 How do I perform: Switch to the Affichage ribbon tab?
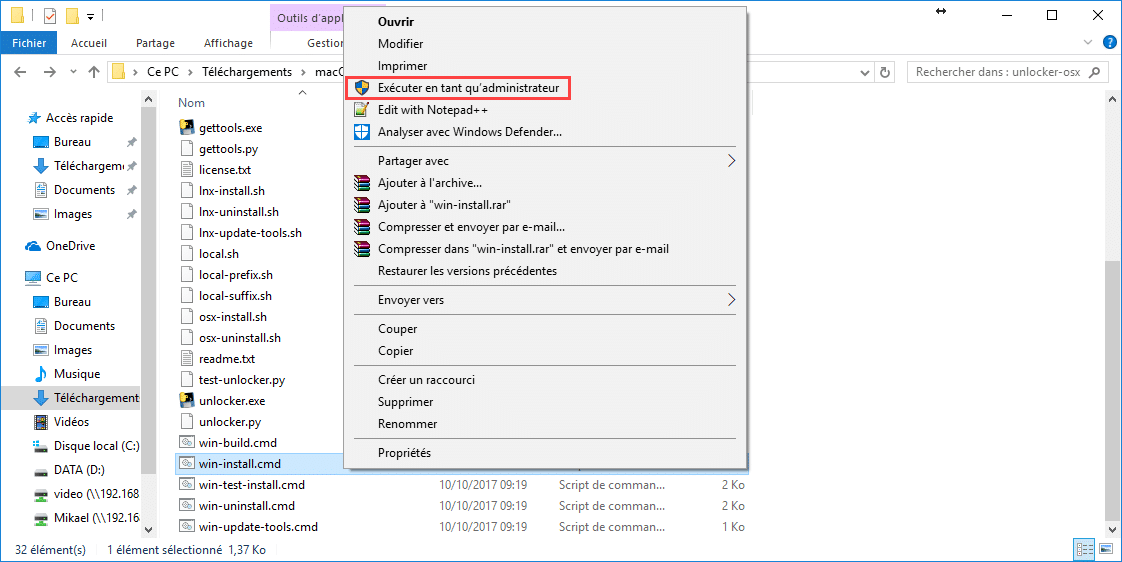[228, 43]
